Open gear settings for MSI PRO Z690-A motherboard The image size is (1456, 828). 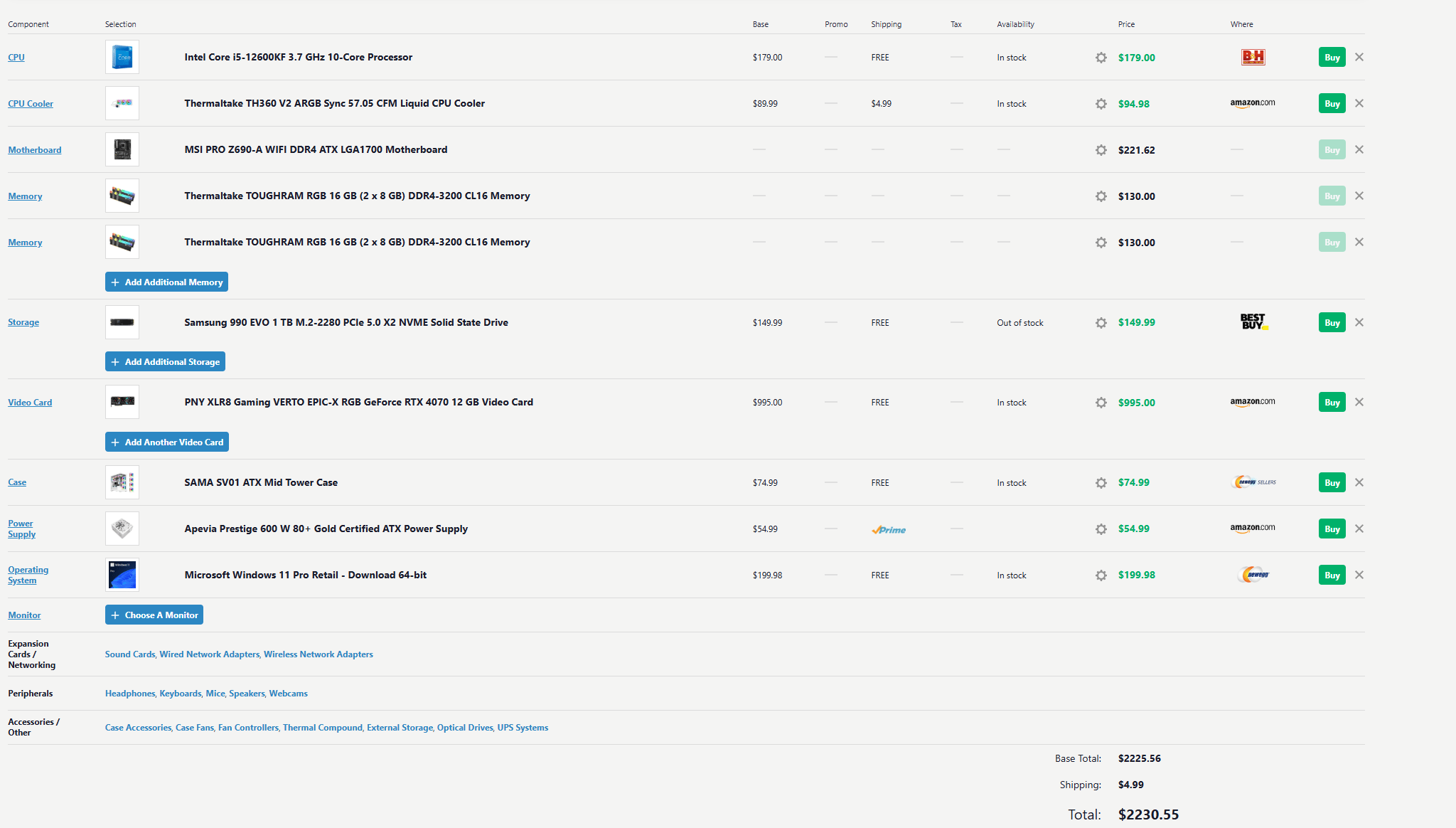1101,150
